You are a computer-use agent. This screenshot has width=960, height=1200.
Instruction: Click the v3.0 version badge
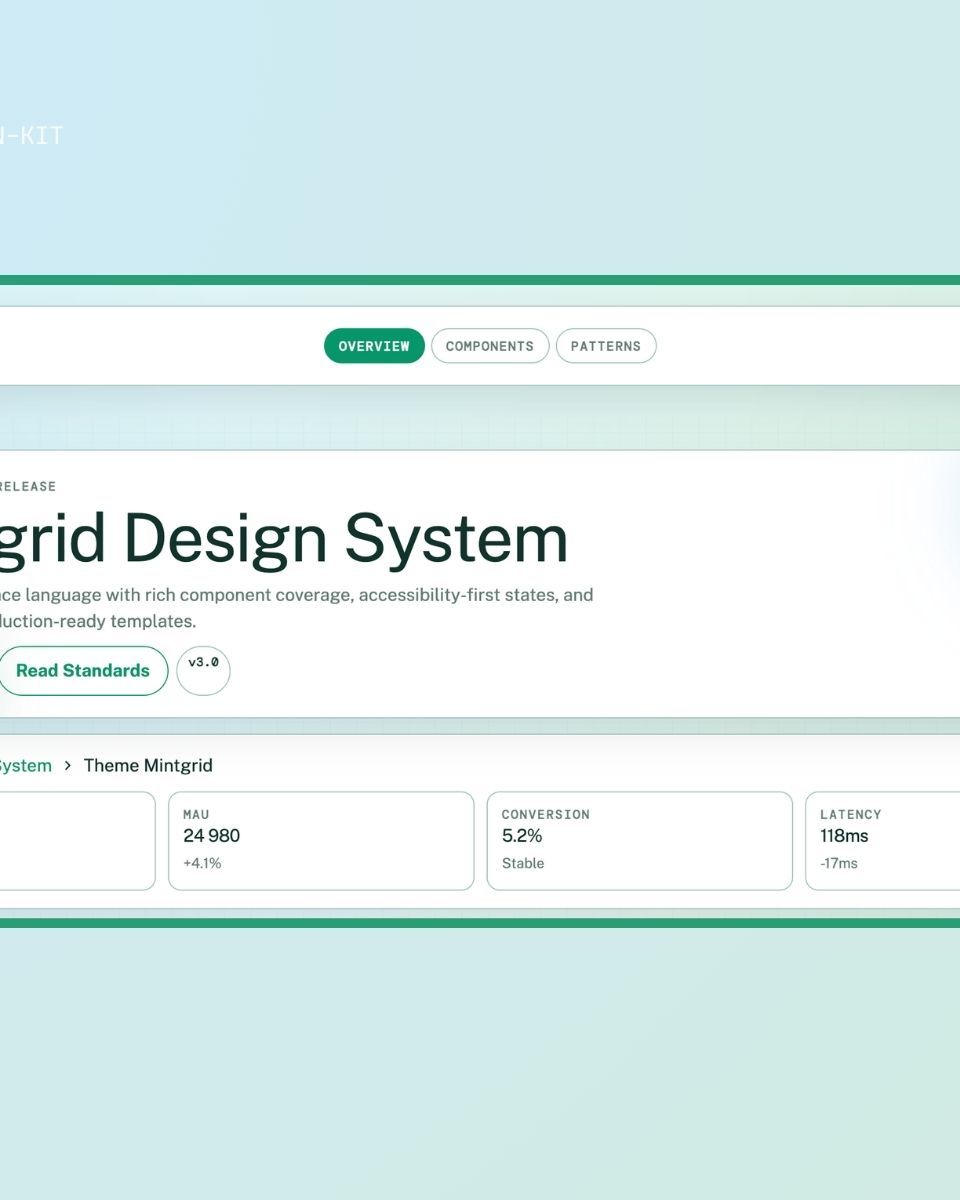203,671
